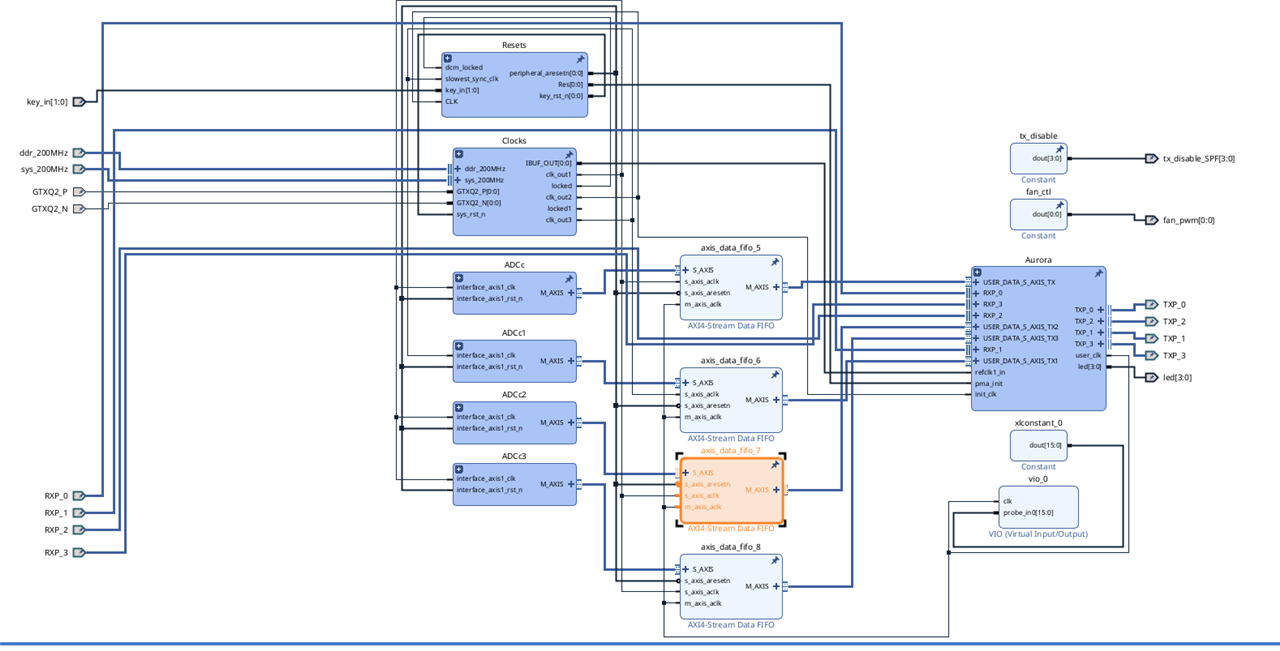Expand the ADCc1 hierarchy block
The width and height of the screenshot is (1280, 651).
point(459,345)
